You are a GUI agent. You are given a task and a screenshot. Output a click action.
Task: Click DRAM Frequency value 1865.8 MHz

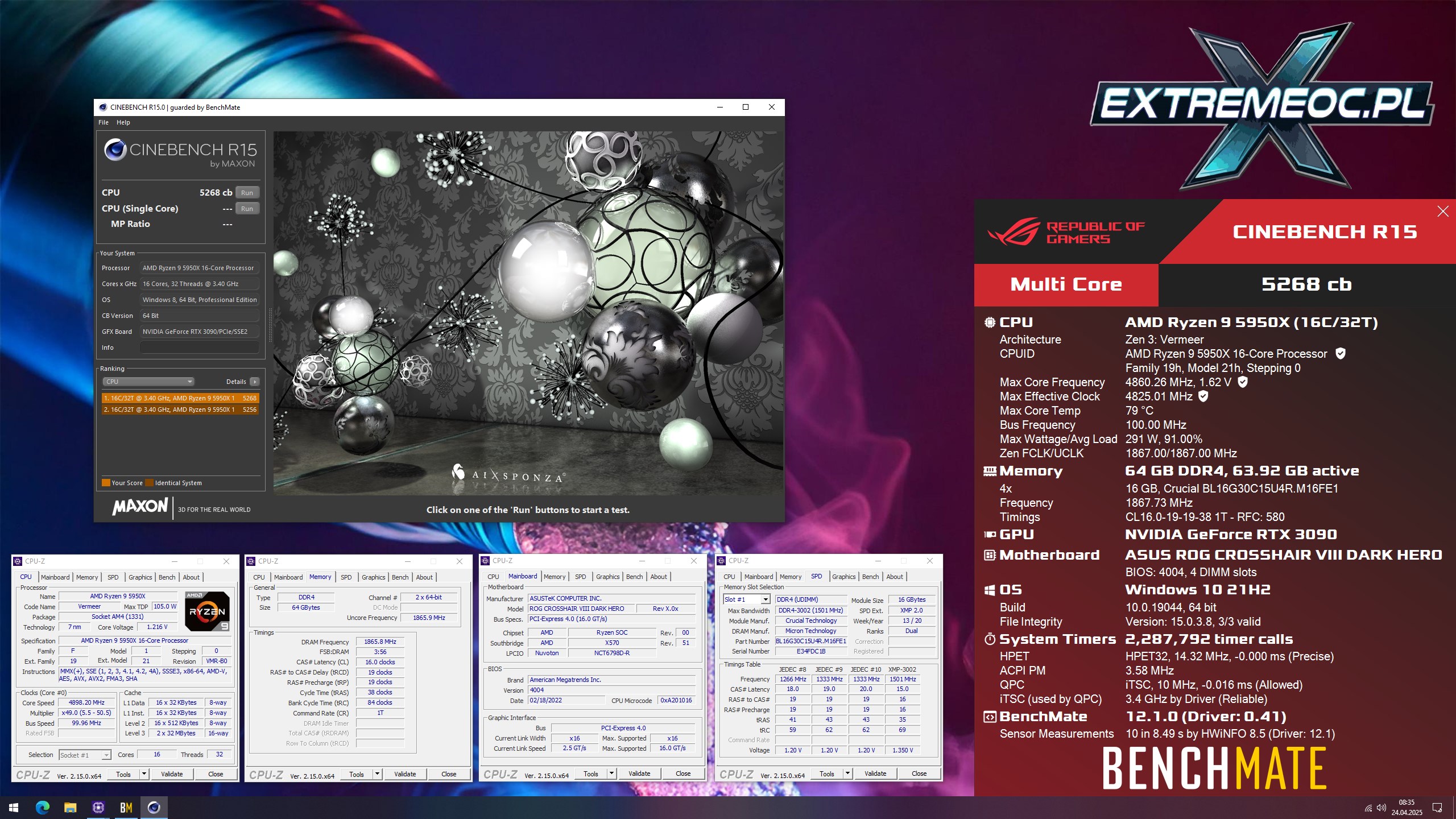[380, 642]
